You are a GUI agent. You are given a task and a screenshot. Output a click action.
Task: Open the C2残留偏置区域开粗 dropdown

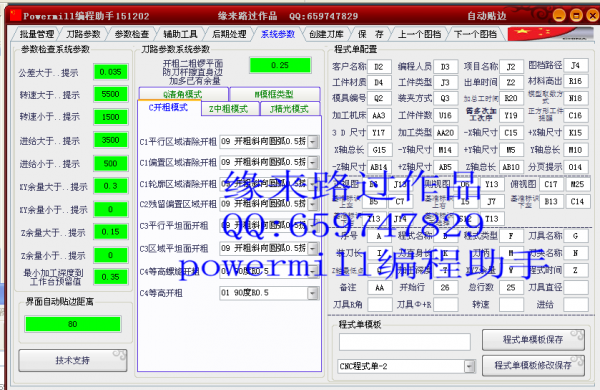[313, 204]
